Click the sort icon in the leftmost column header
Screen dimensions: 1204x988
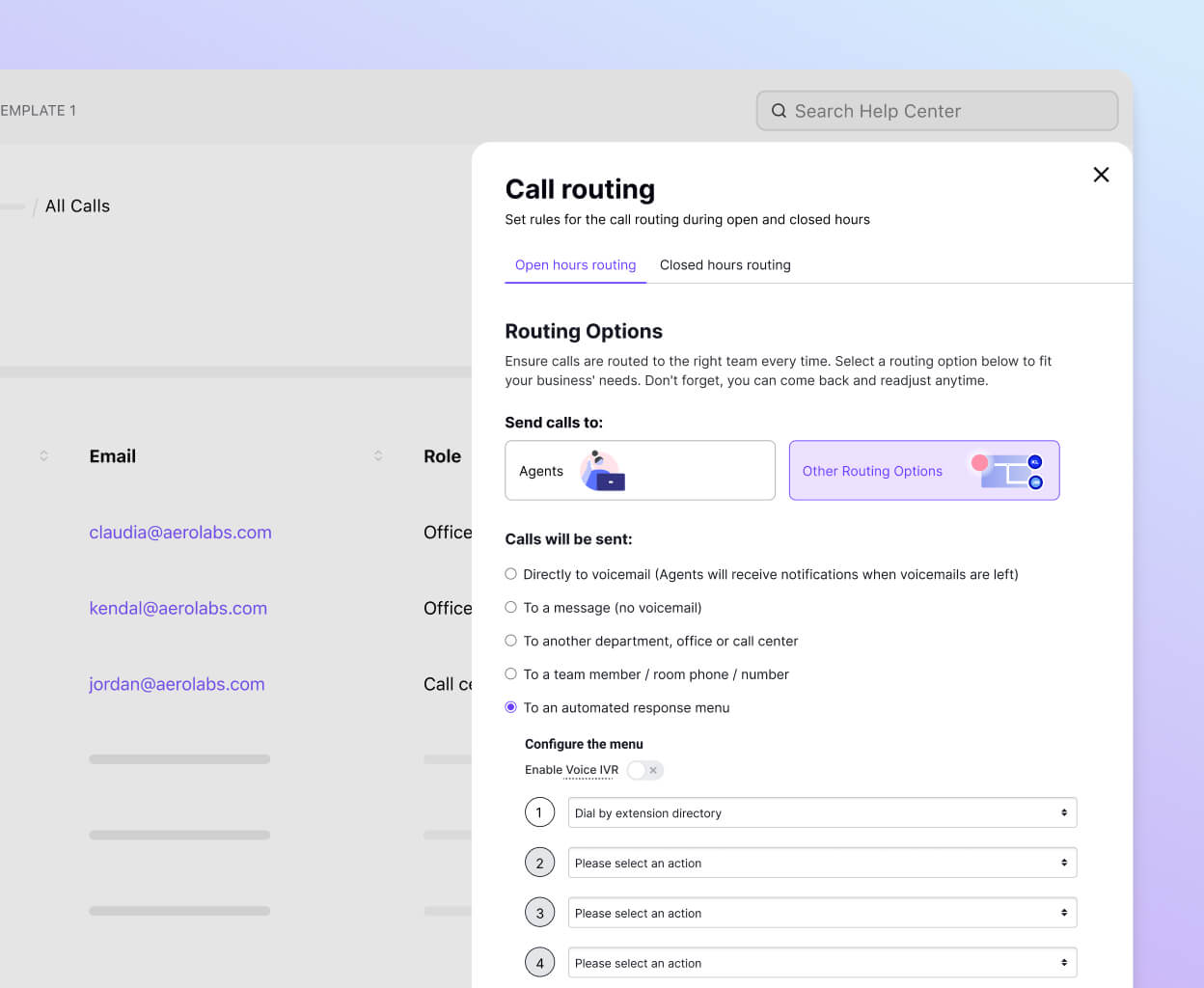[x=43, y=456]
